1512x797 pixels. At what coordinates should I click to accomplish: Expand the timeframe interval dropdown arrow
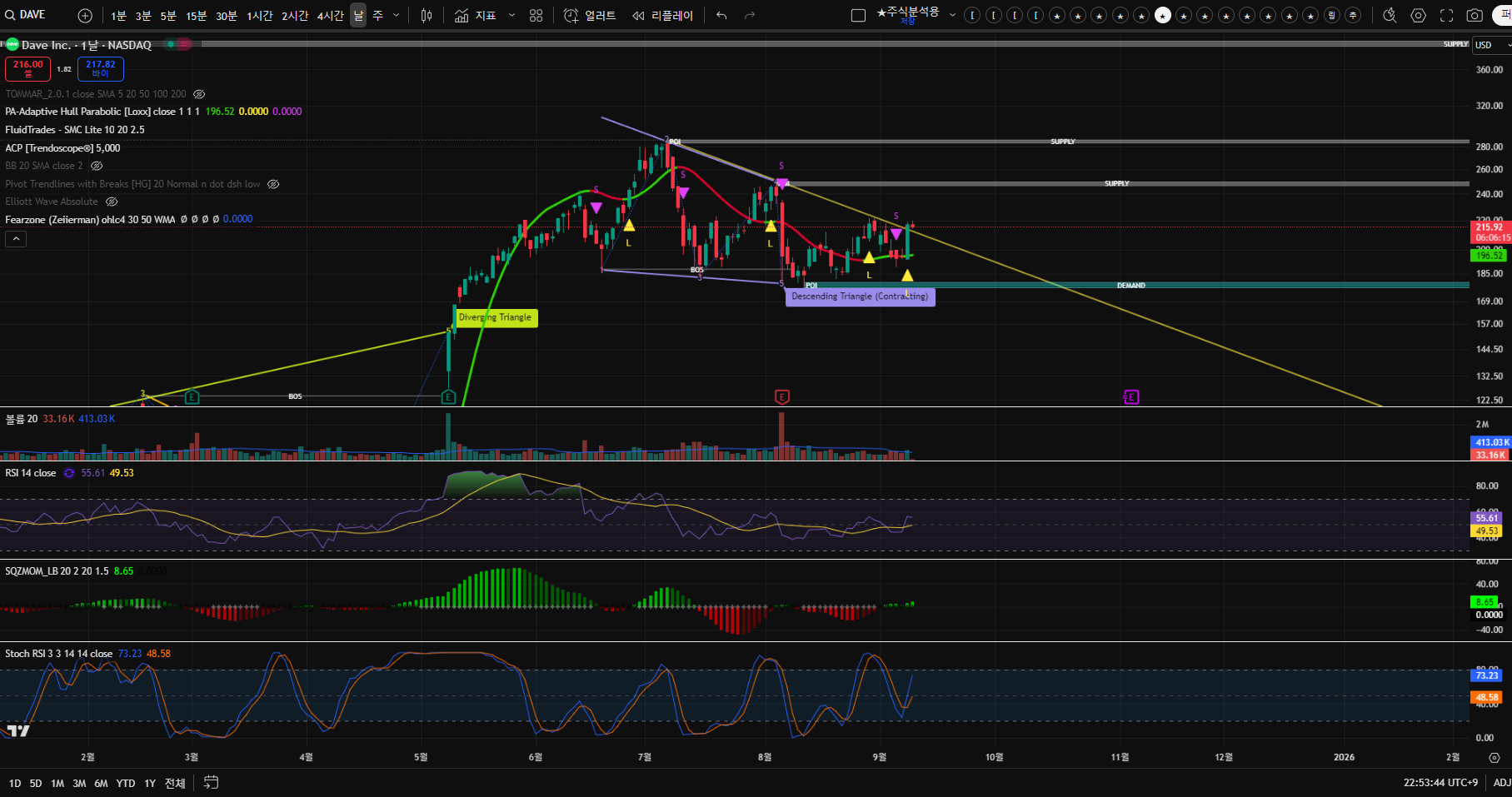pyautogui.click(x=396, y=16)
